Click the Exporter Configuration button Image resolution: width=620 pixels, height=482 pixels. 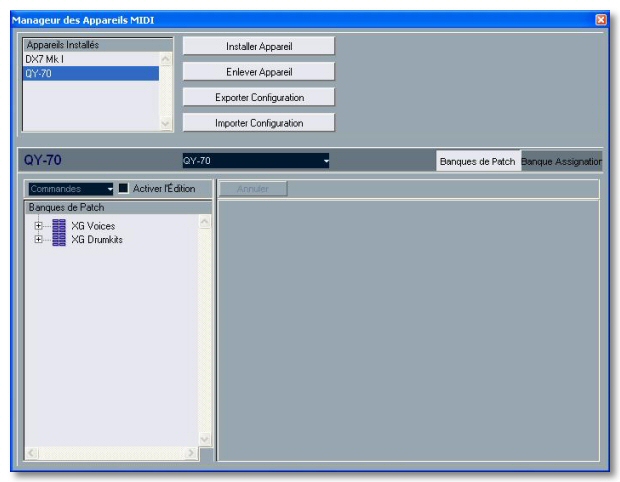click(259, 98)
